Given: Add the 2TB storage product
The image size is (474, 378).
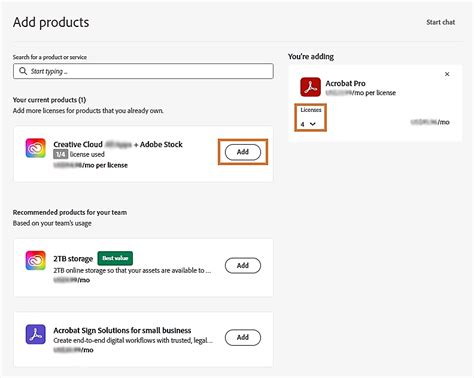Looking at the screenshot, I should (x=243, y=265).
